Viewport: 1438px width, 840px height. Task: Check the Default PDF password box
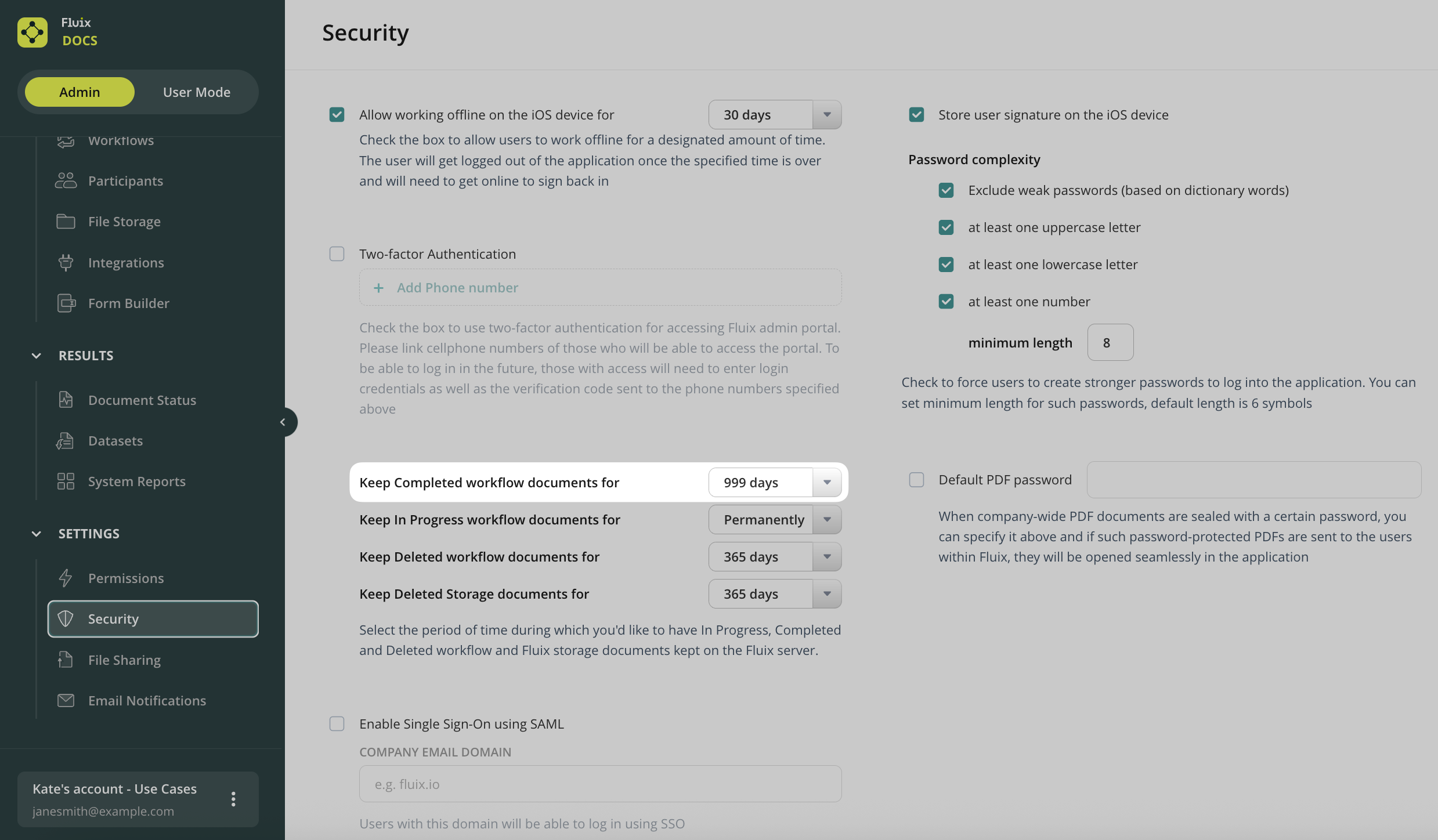tap(916, 480)
